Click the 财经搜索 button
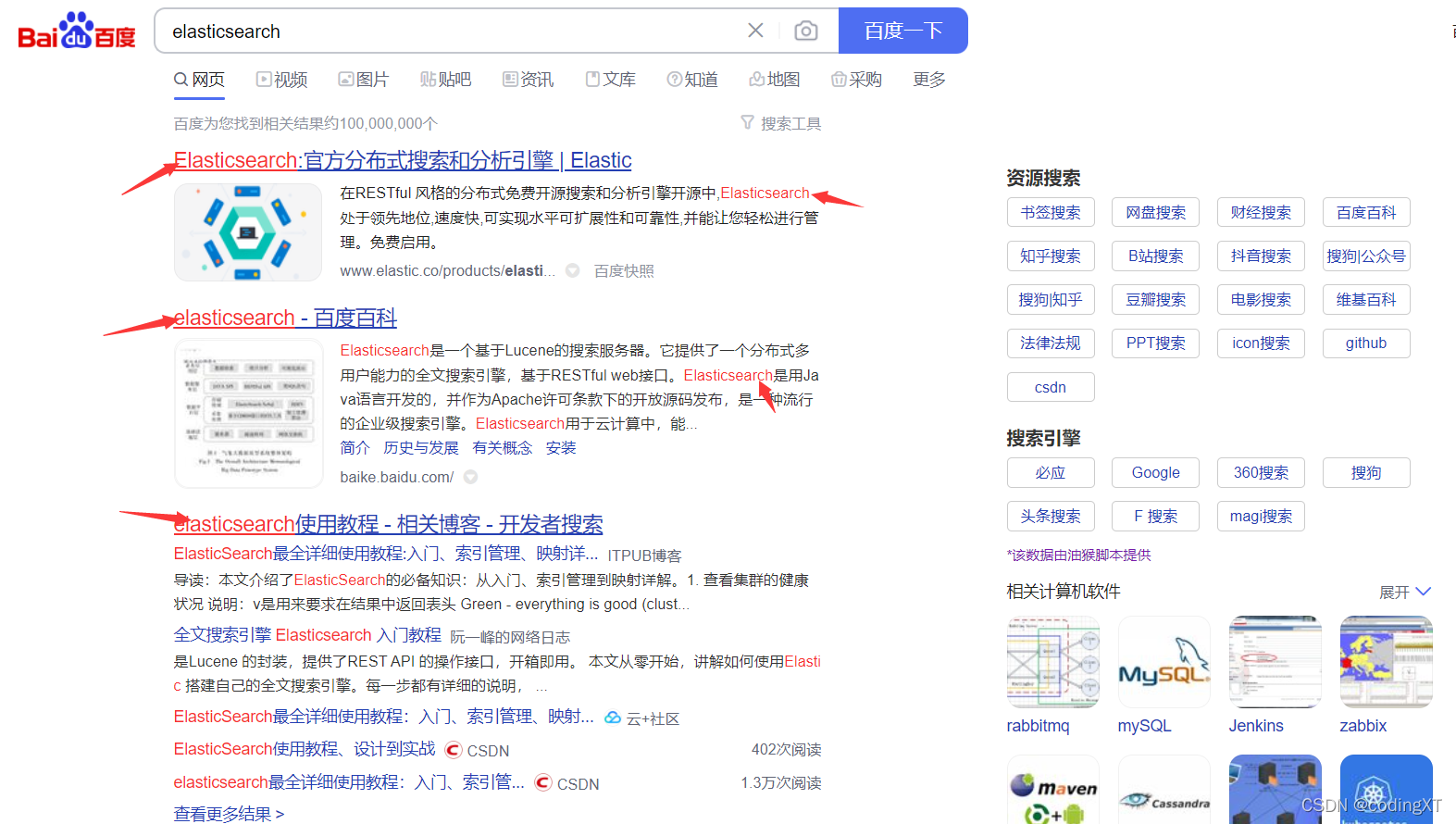 1261,212
